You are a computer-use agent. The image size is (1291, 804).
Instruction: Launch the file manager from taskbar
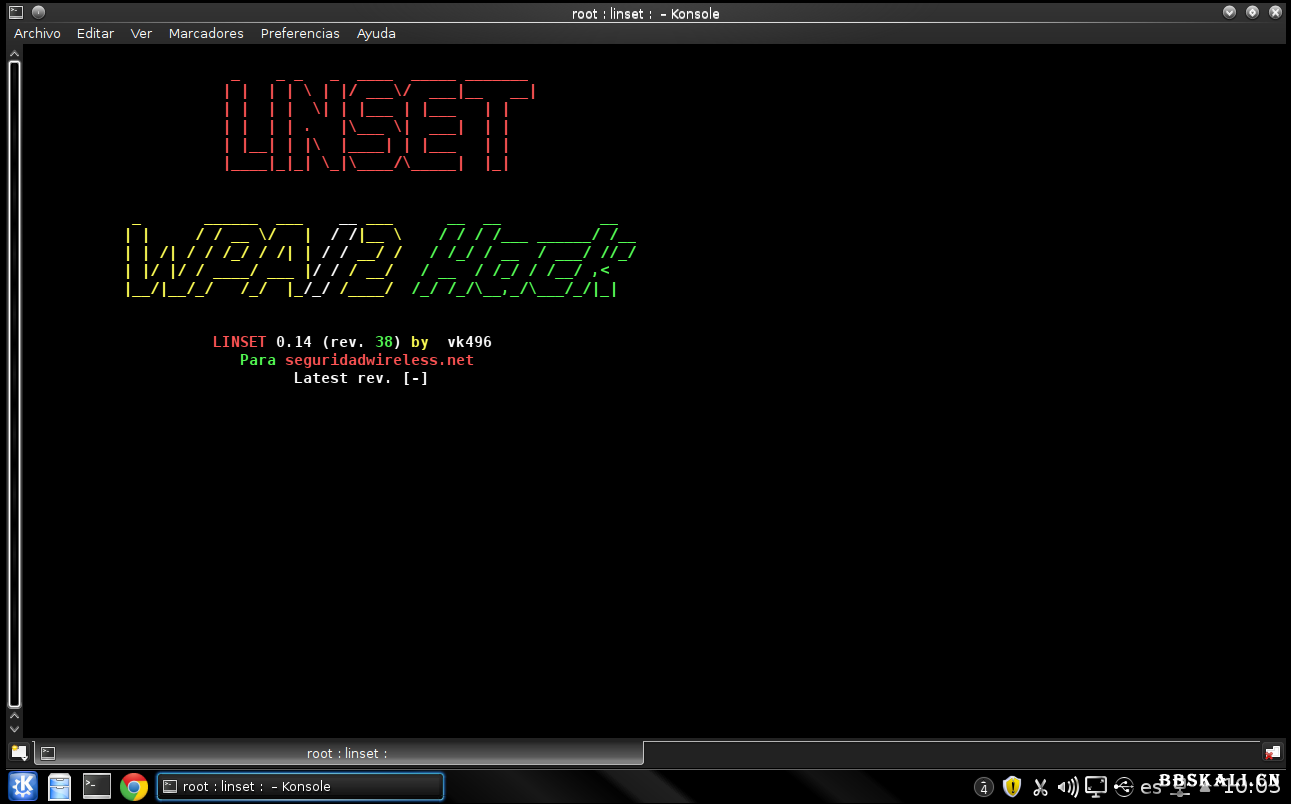click(60, 787)
